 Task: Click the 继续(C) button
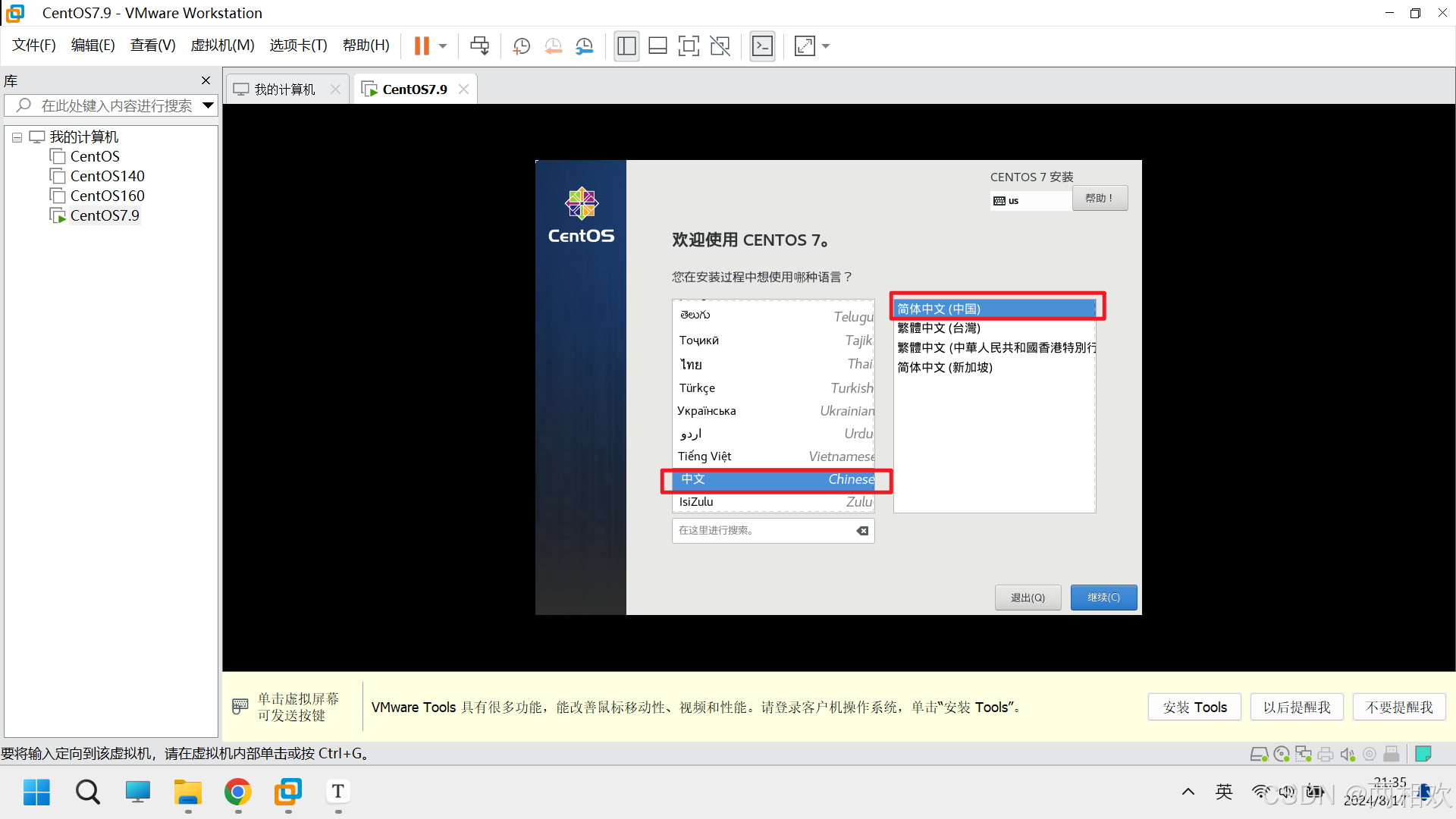1103,598
